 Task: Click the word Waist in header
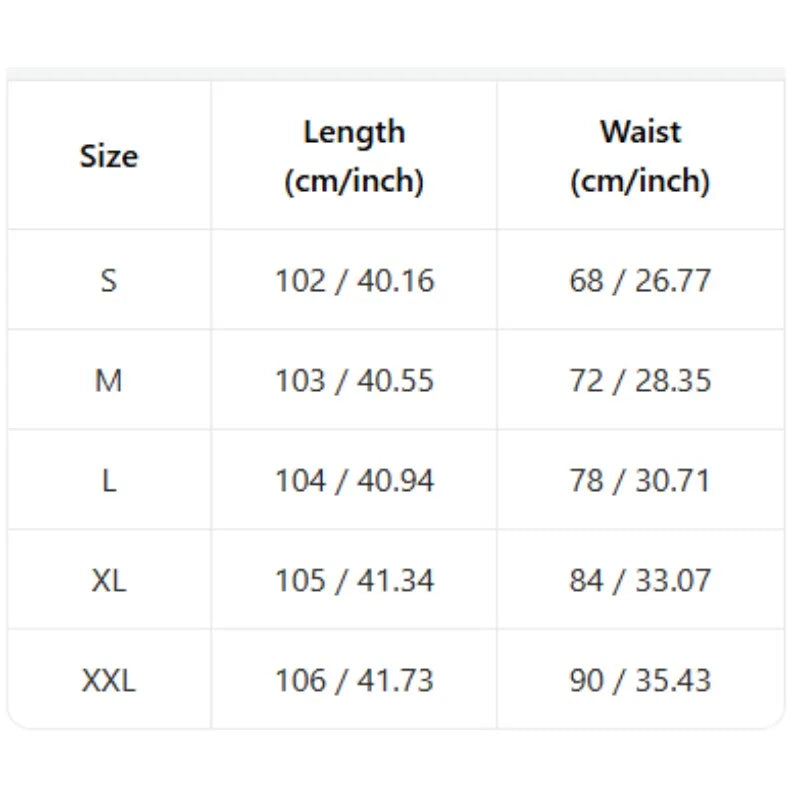coord(641,132)
